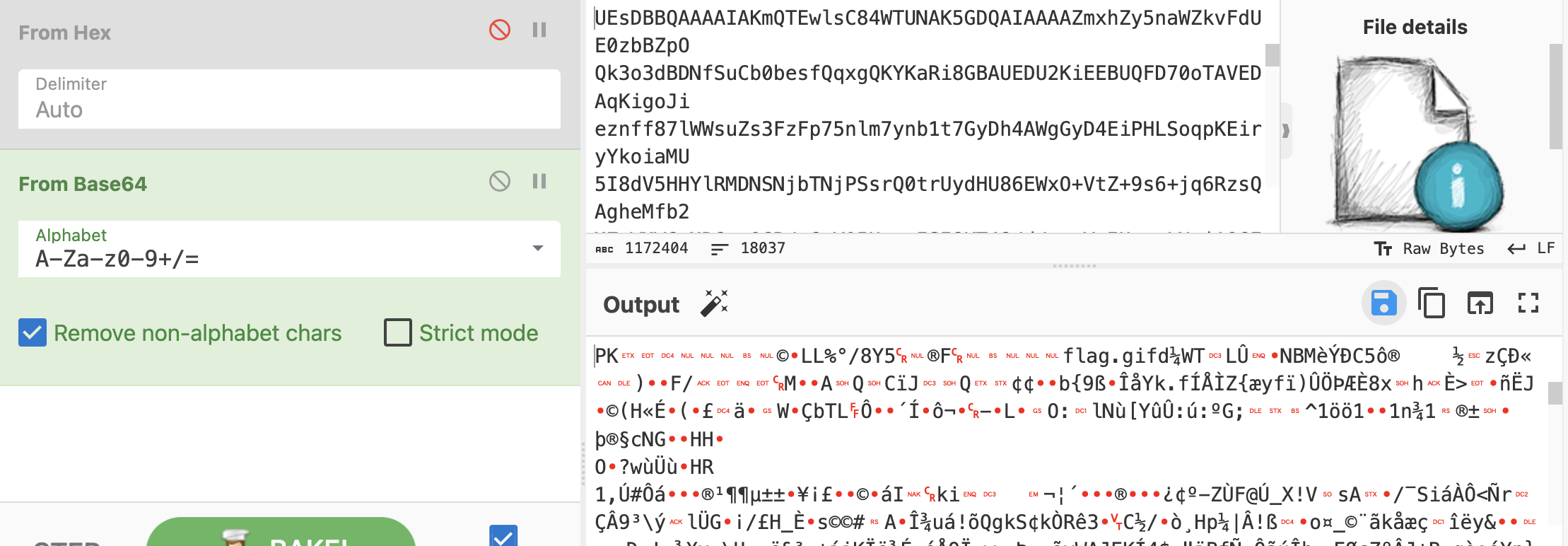Replace input with output icon
The width and height of the screenshot is (1568, 546).
click(1480, 303)
